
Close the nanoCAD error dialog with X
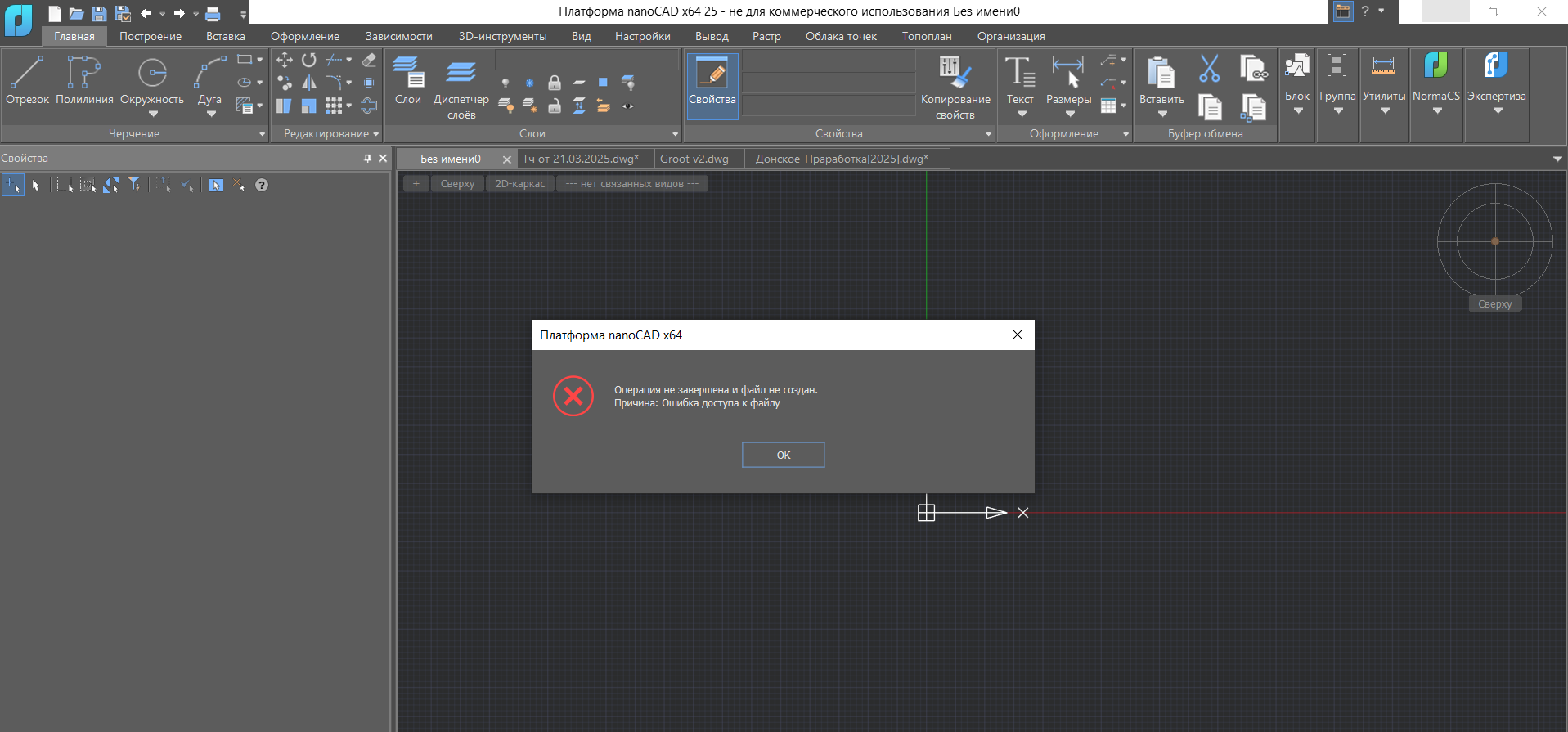click(x=1018, y=335)
